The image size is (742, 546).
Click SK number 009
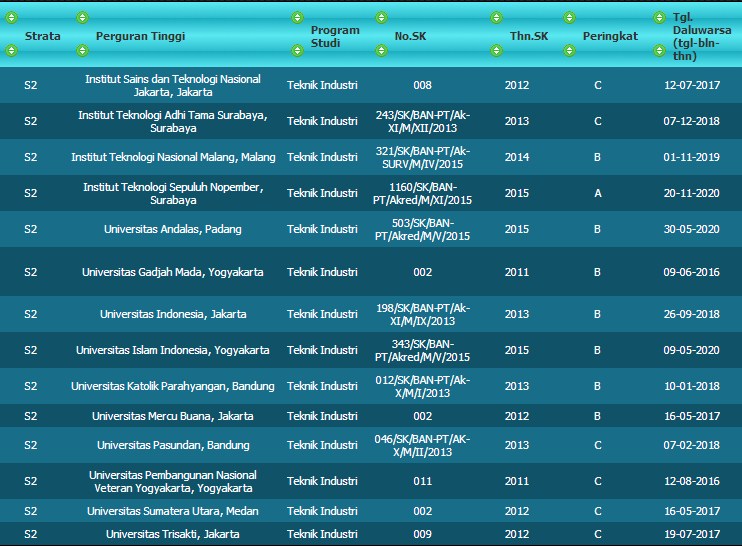pyautogui.click(x=423, y=534)
